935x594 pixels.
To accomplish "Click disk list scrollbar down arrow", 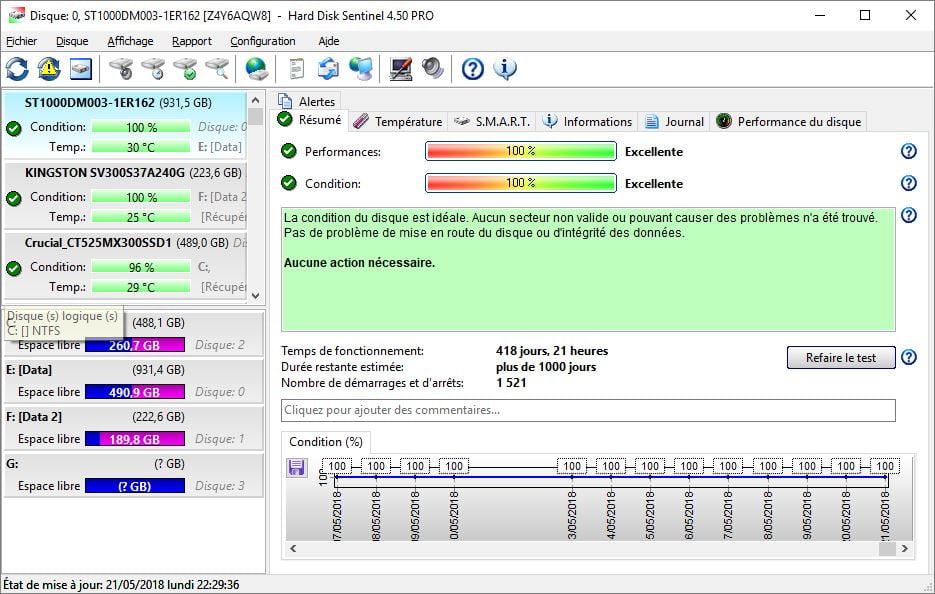I will pyautogui.click(x=255, y=295).
